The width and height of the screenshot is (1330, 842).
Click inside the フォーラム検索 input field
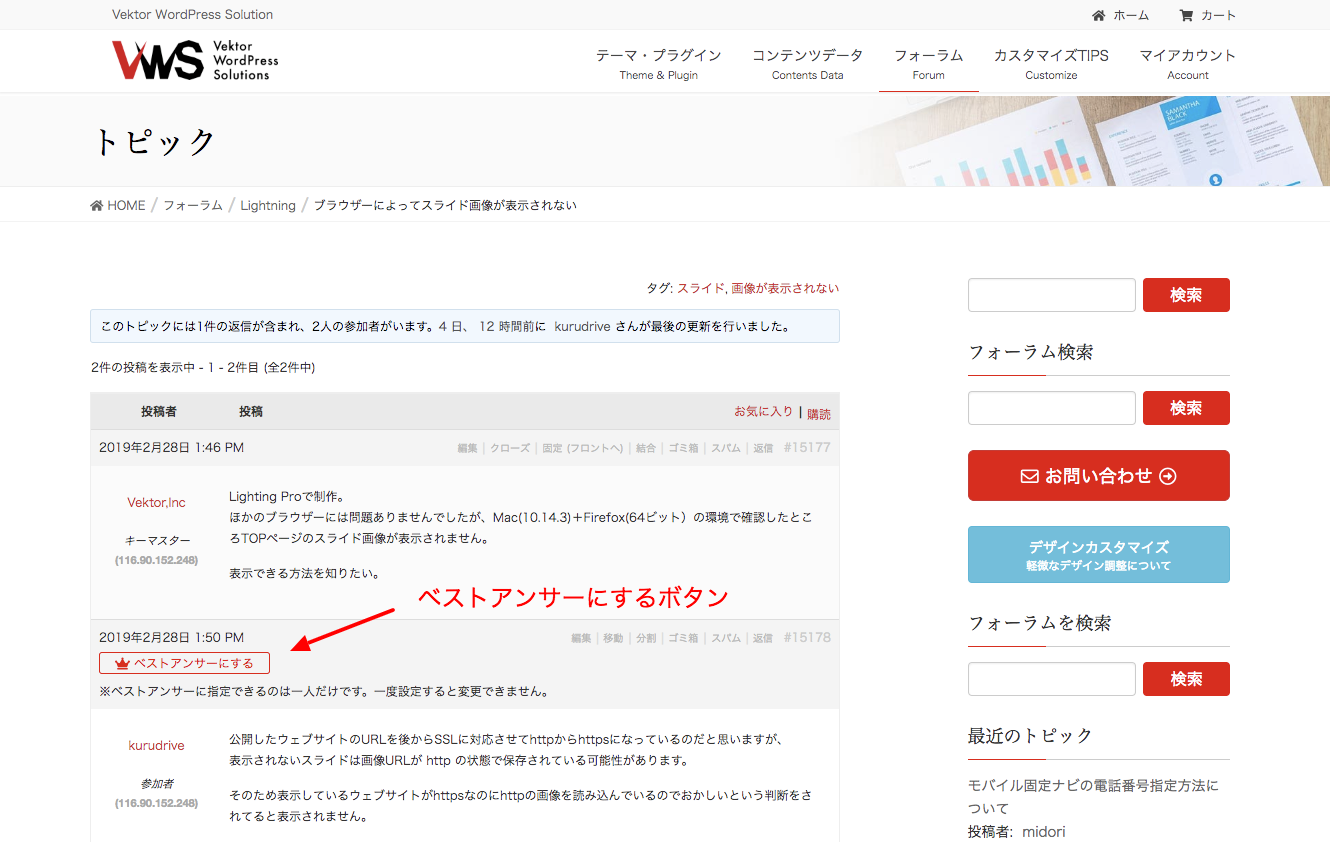[x=1051, y=408]
